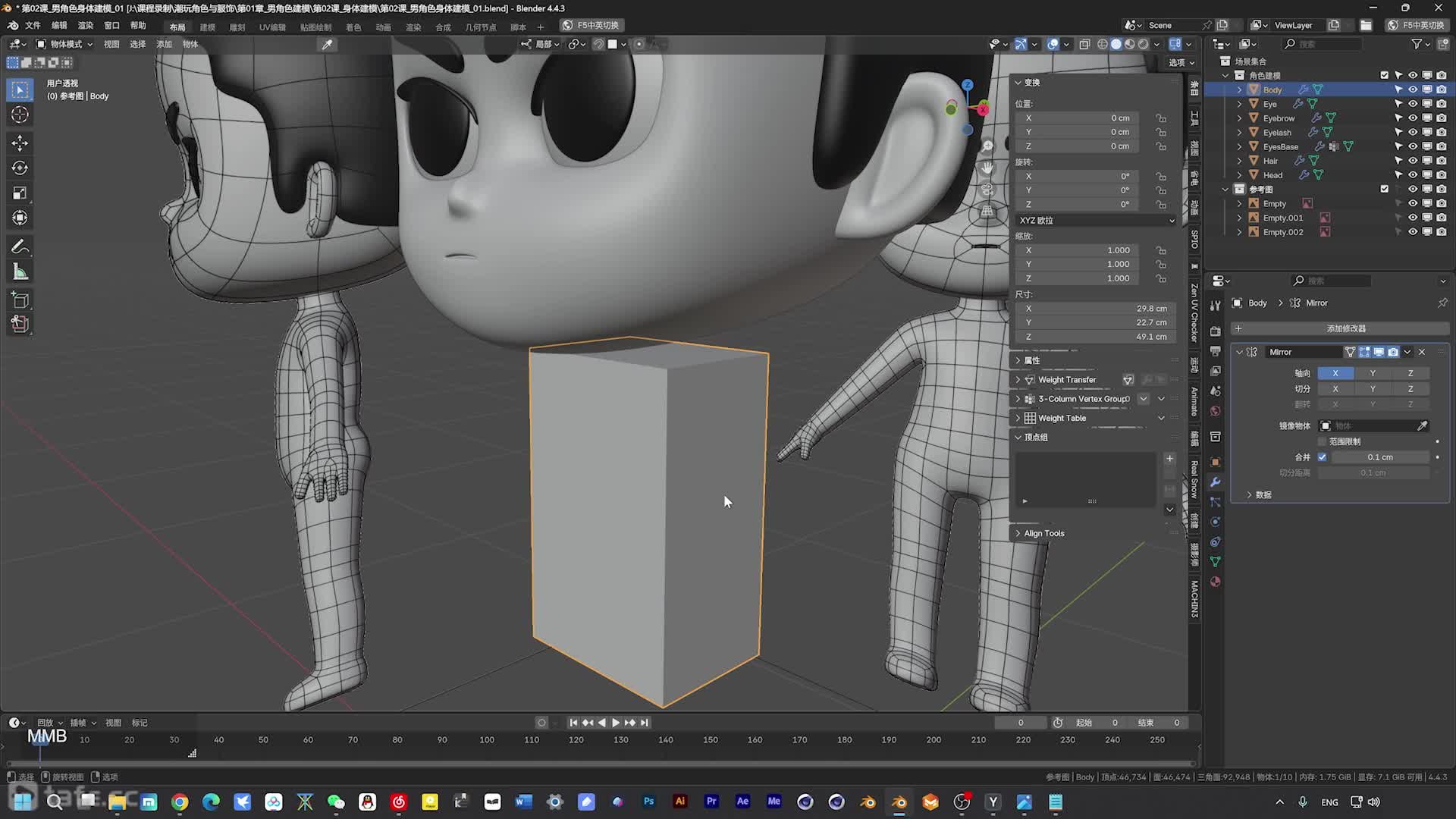Open the Render properties tab

click(x=1216, y=331)
